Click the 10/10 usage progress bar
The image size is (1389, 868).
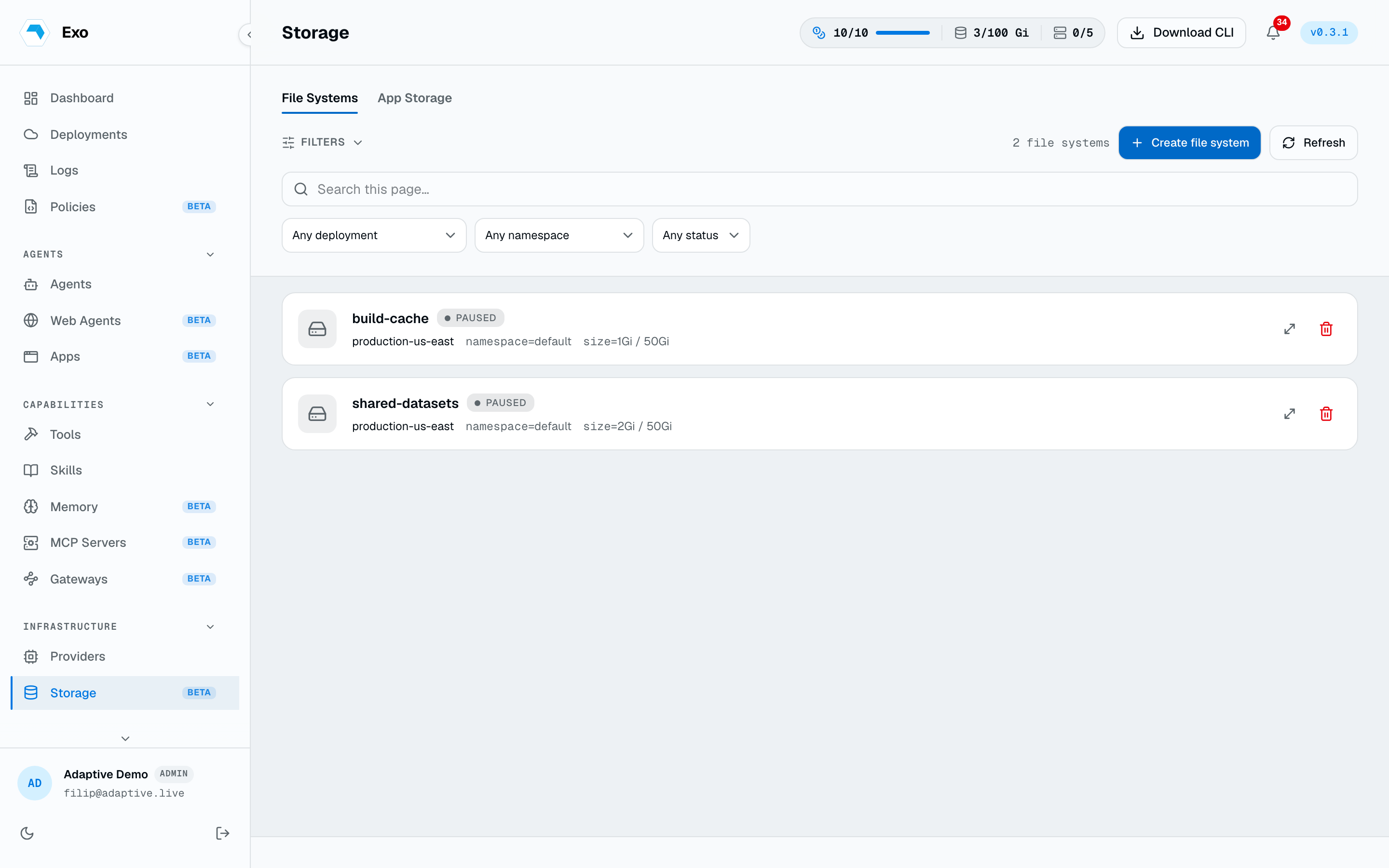point(903,33)
